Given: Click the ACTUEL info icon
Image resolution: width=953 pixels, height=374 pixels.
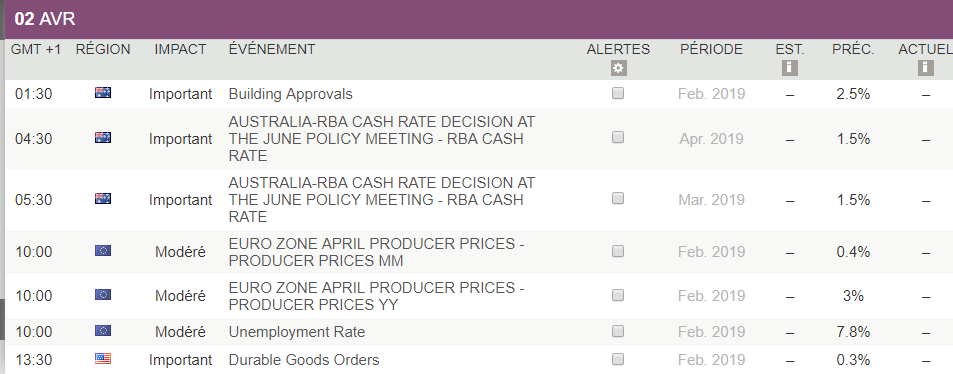Looking at the screenshot, I should pyautogui.click(x=925, y=68).
